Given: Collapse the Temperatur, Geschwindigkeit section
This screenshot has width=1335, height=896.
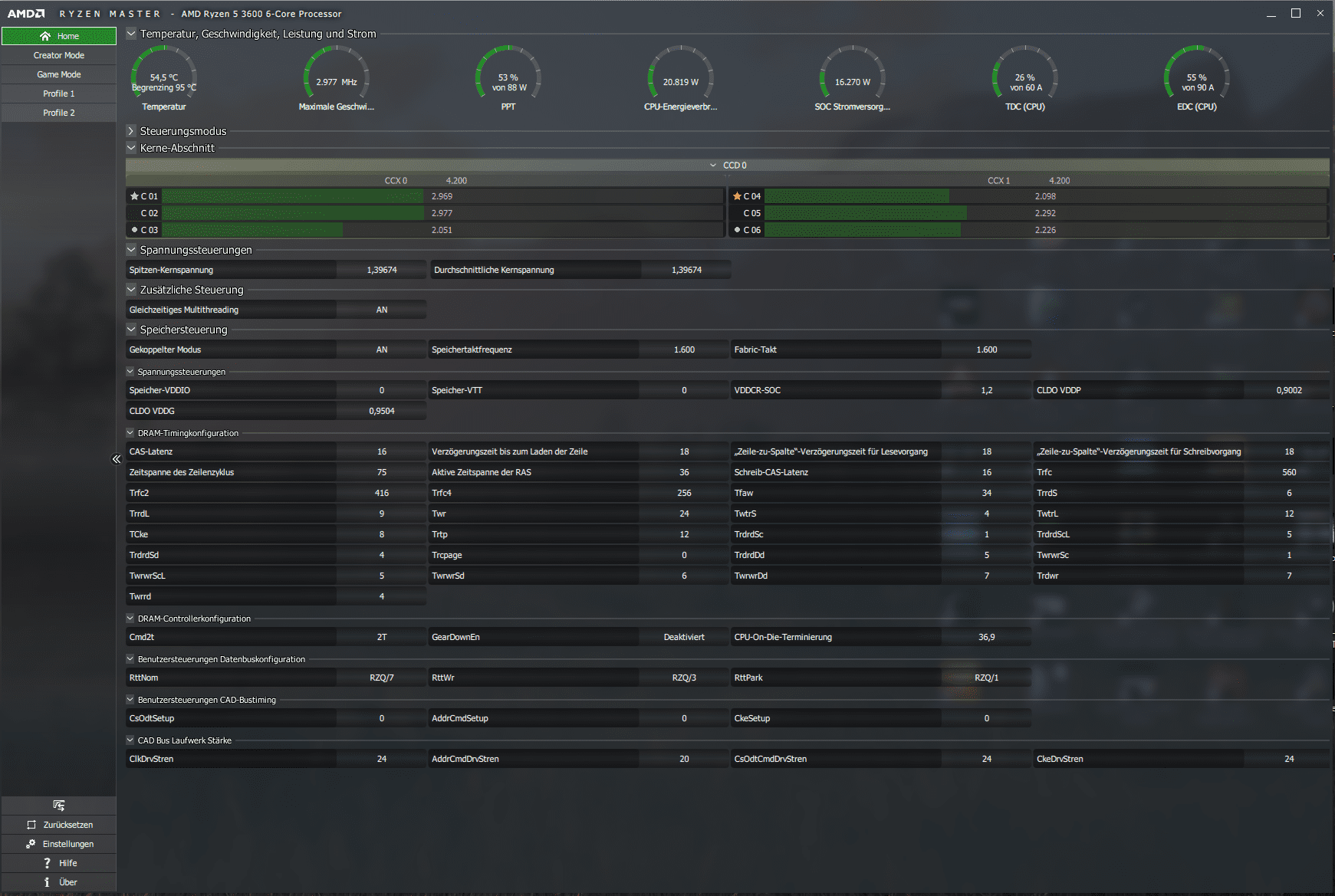Looking at the screenshot, I should coord(131,34).
